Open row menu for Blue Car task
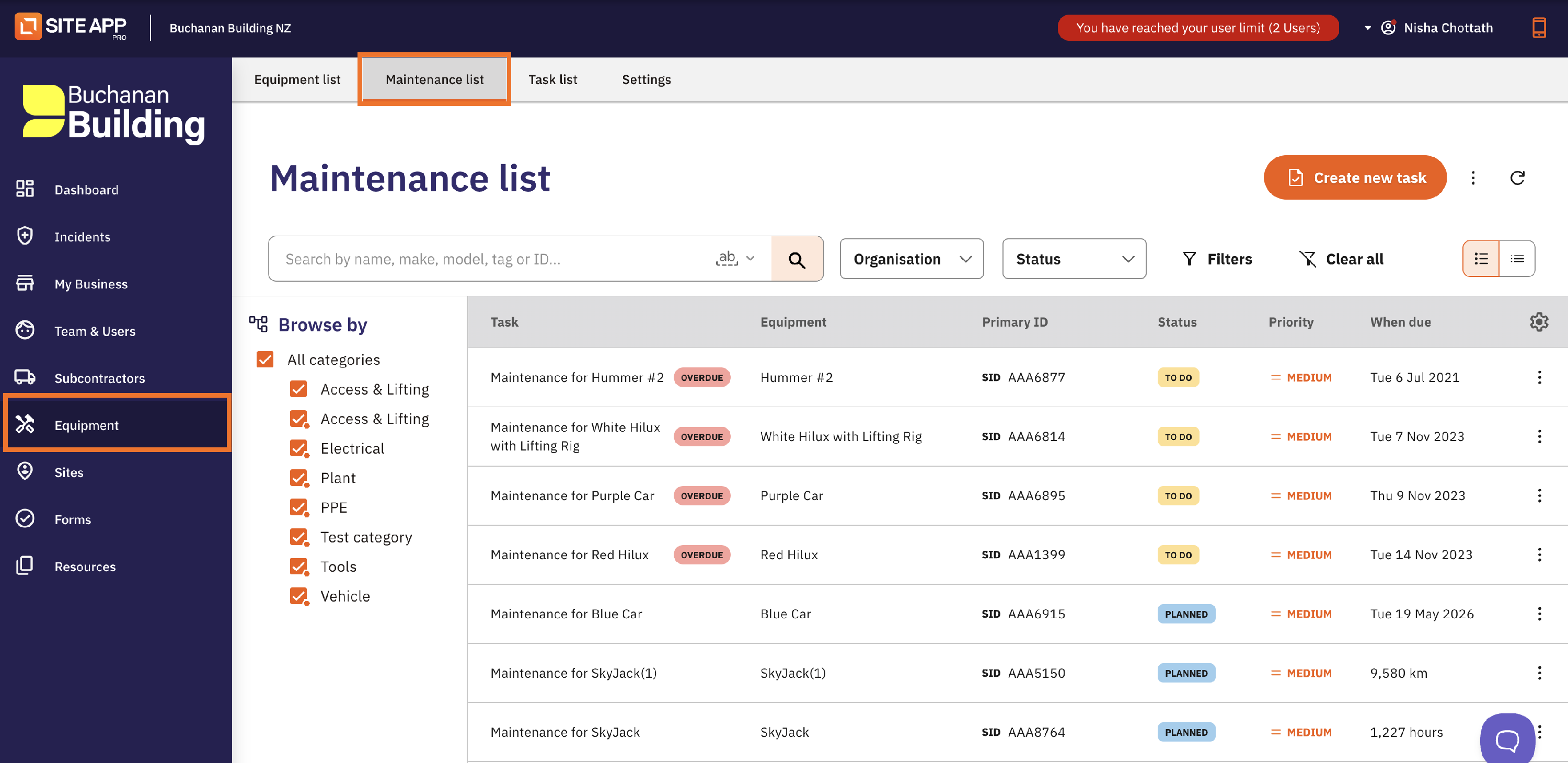This screenshot has height=763, width=1568. (x=1539, y=614)
